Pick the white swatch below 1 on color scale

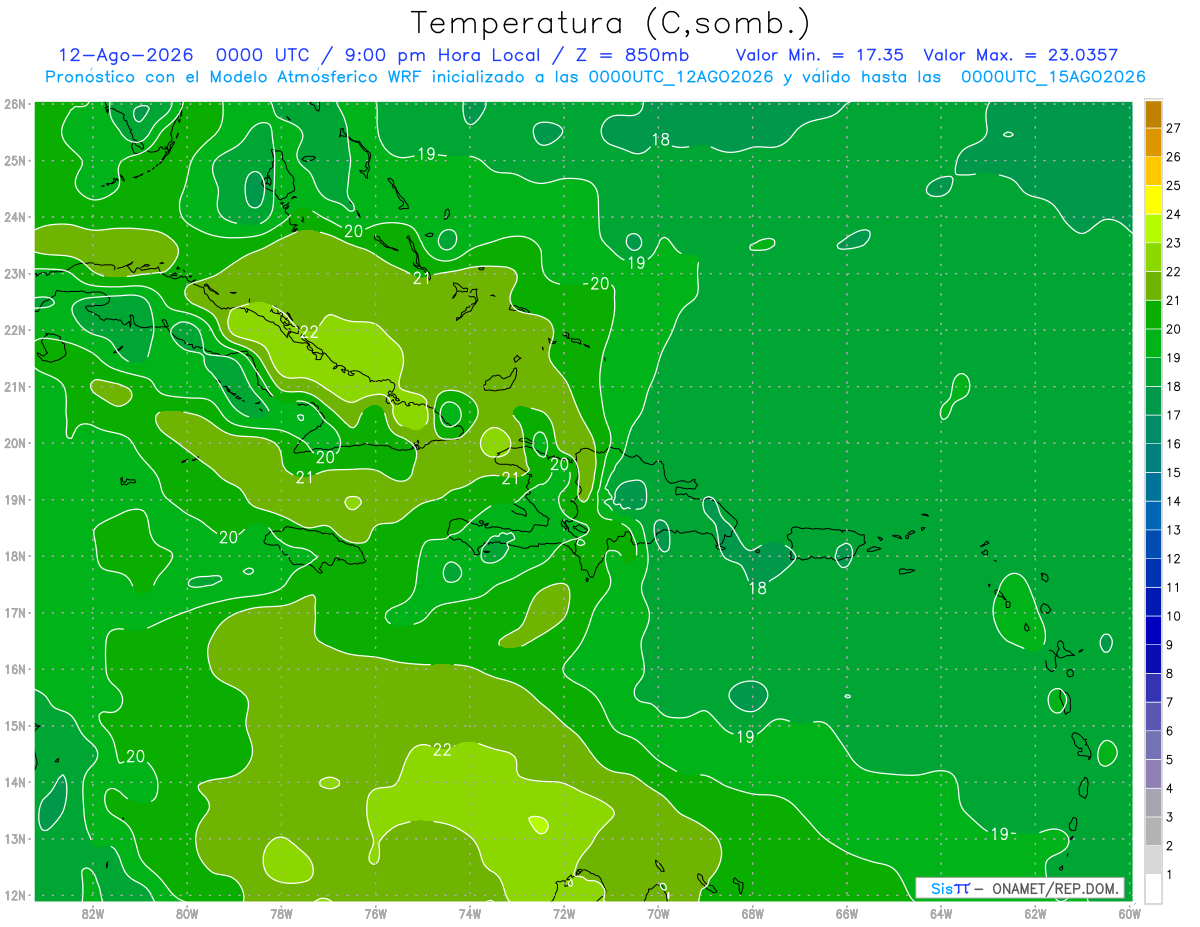pos(1153,887)
